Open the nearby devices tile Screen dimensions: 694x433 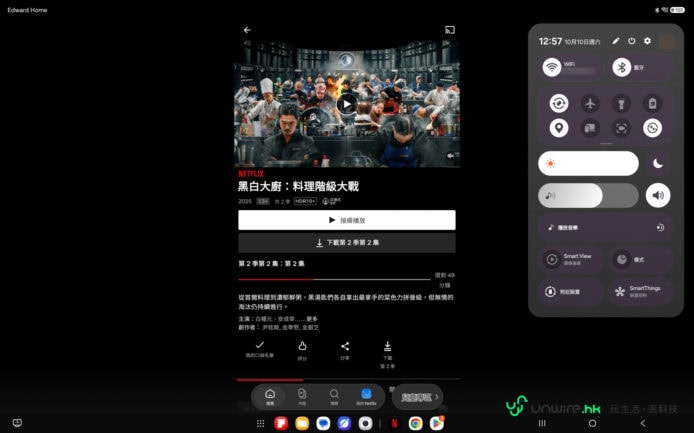point(571,291)
